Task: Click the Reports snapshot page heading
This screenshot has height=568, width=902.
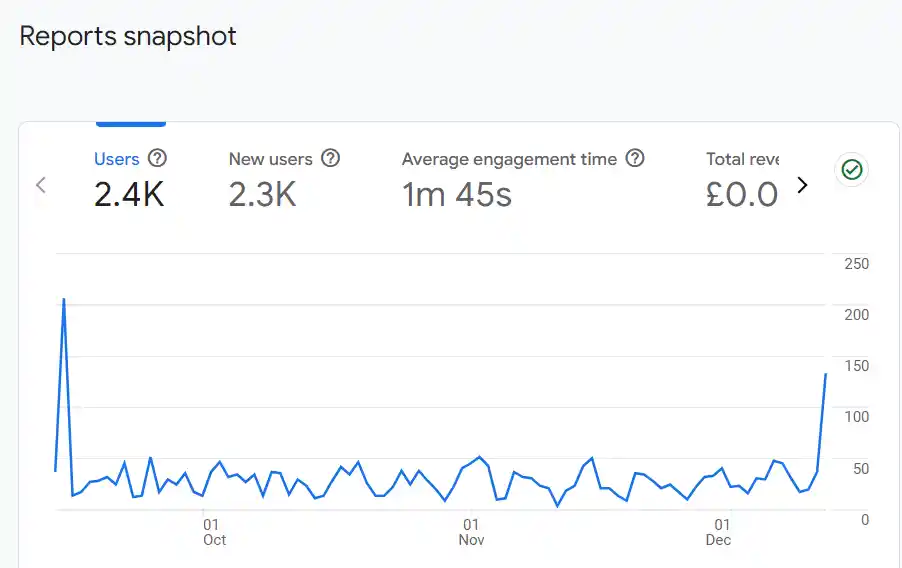Action: point(128,37)
